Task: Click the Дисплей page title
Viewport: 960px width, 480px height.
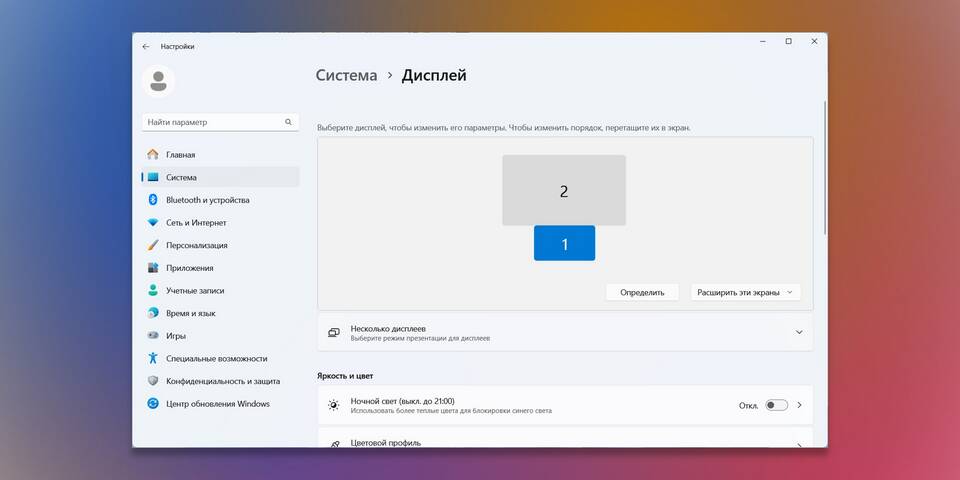Action: (x=434, y=76)
